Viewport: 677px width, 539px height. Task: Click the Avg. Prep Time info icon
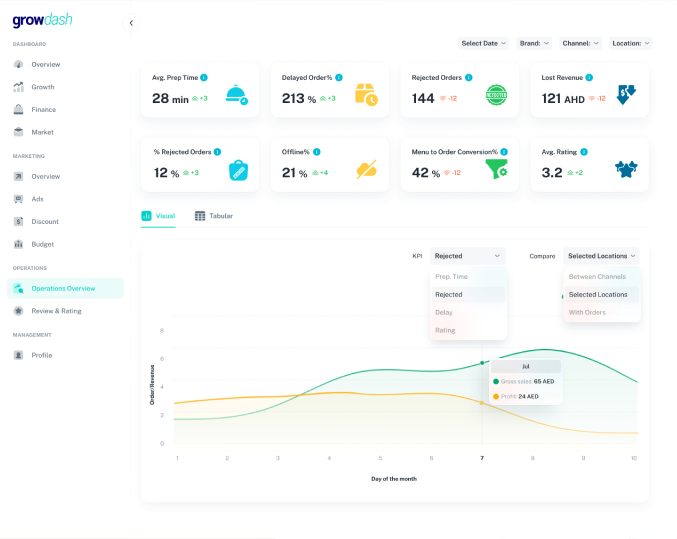(x=204, y=78)
